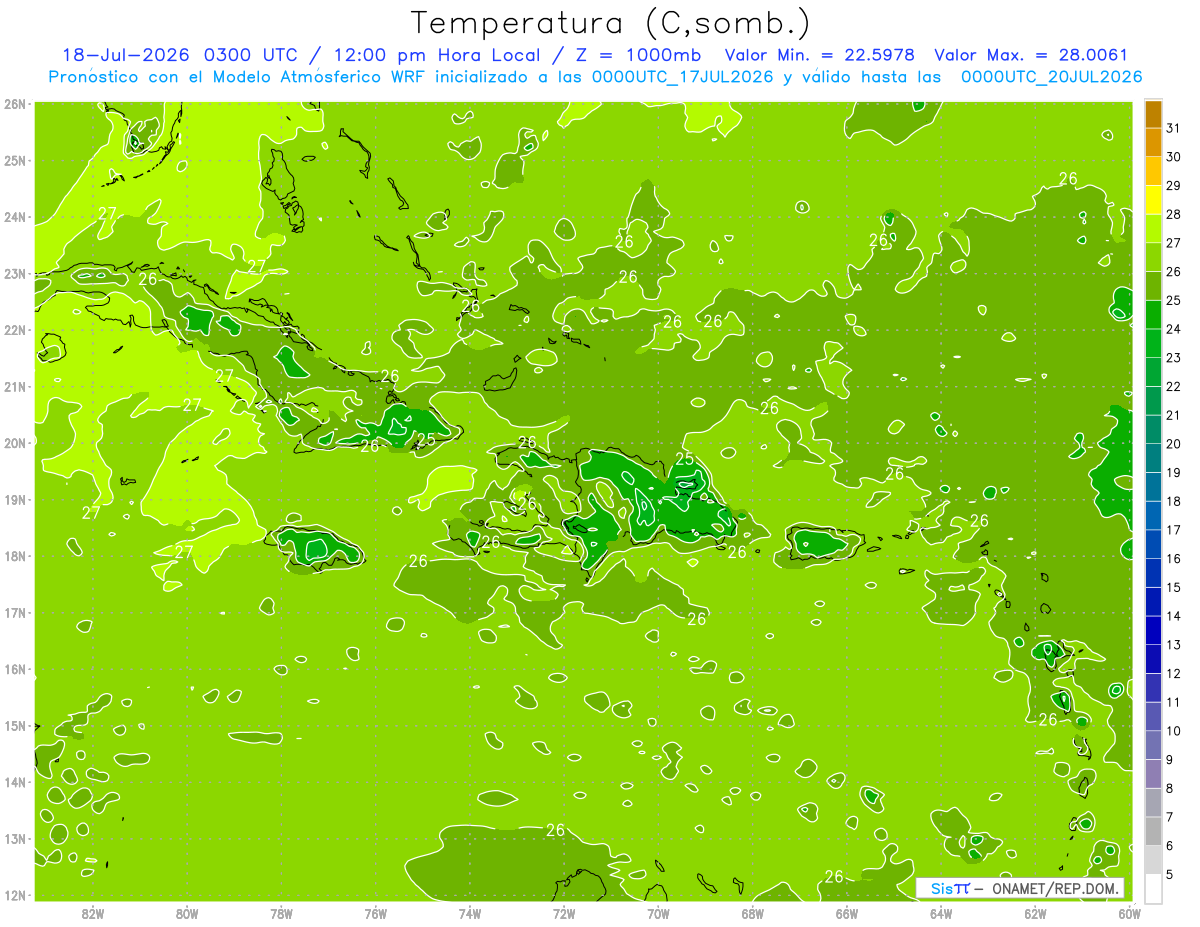Click the colorbar scale label '5'

[x=1169, y=874]
